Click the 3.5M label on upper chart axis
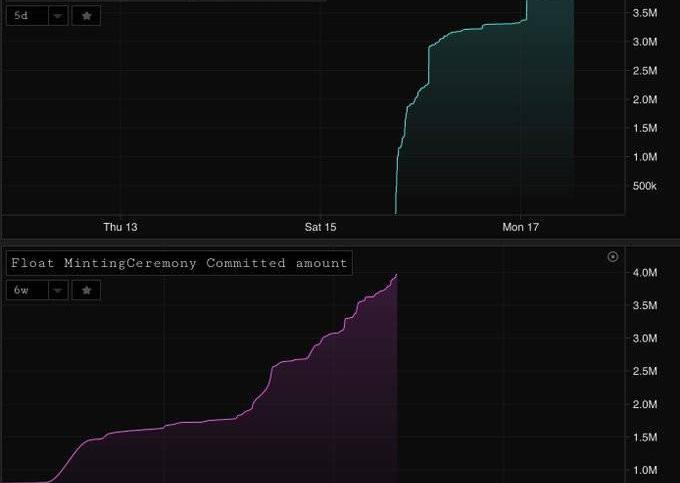Screen dimensions: 680x483 click(644, 13)
